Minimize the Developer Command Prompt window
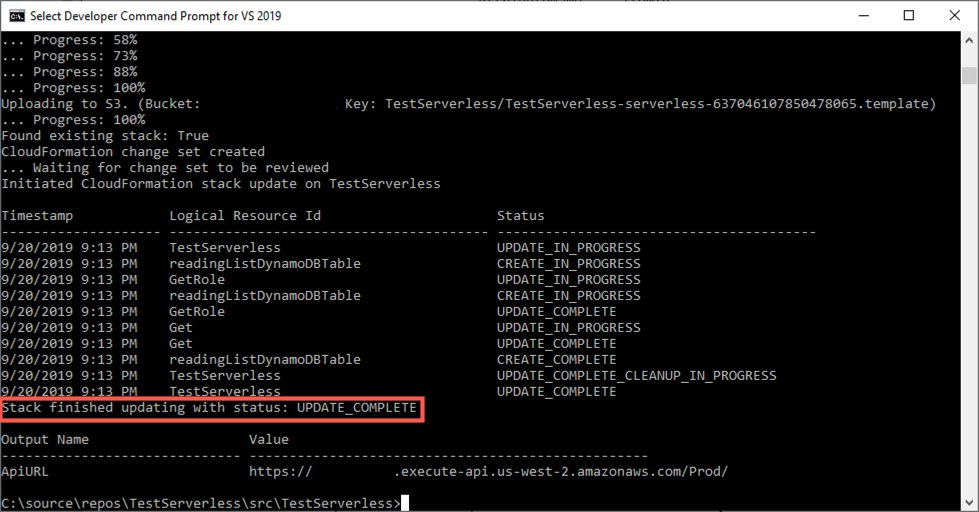979x512 pixels. coord(863,16)
